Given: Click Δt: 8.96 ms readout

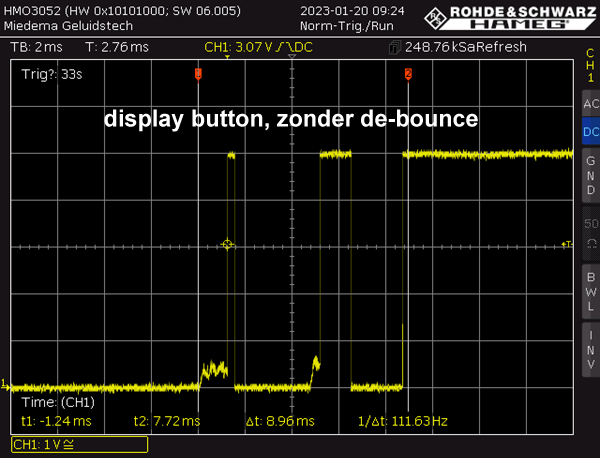Looking at the screenshot, I should 280,421.
